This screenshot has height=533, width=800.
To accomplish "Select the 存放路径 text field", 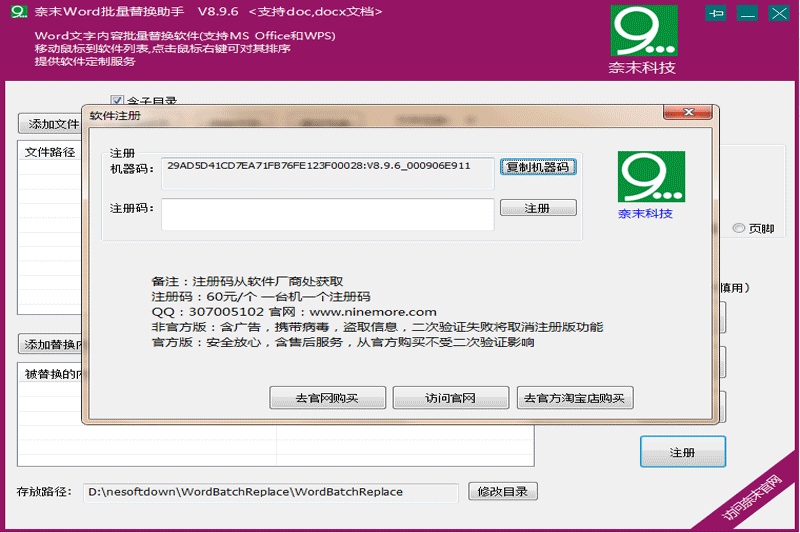I will 270,492.
